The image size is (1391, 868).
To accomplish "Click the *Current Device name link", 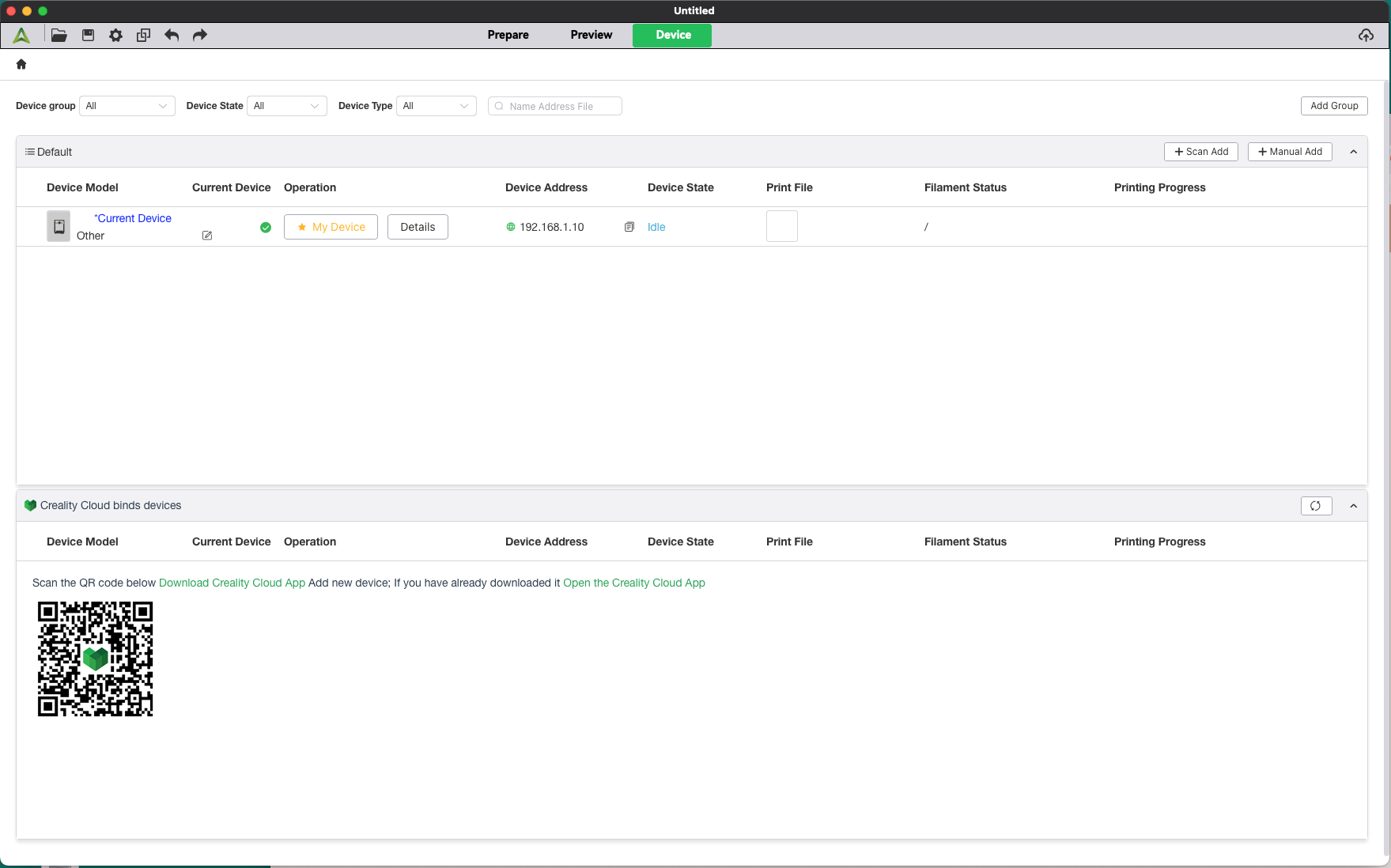I will [133, 218].
